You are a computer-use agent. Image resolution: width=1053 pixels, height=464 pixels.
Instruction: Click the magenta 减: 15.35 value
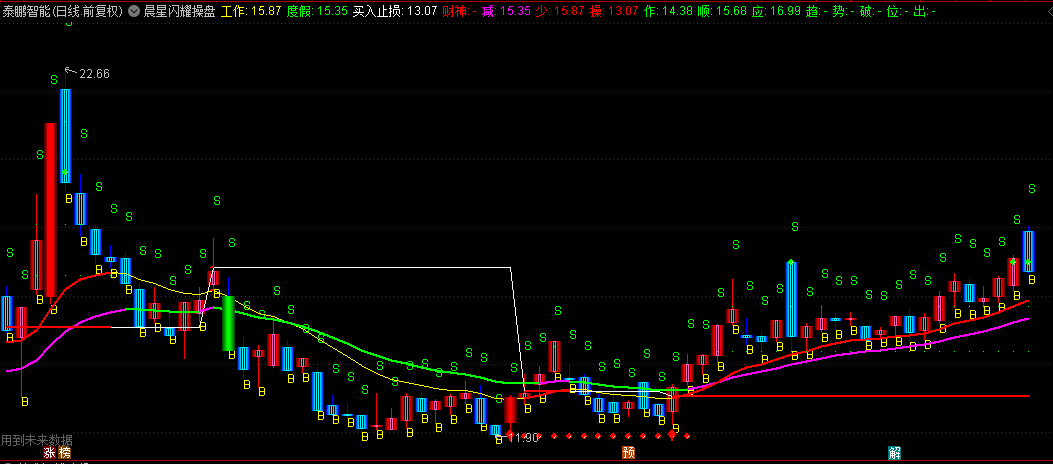[506, 11]
